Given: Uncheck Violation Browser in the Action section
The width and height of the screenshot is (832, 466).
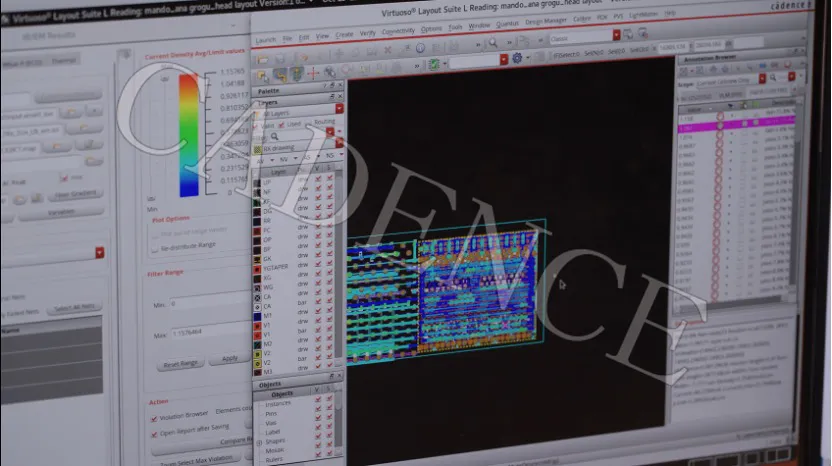Looking at the screenshot, I should (x=154, y=419).
